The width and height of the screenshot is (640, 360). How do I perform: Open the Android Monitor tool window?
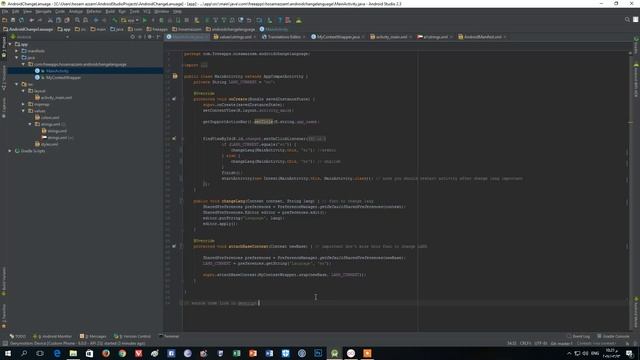click(x=53, y=336)
